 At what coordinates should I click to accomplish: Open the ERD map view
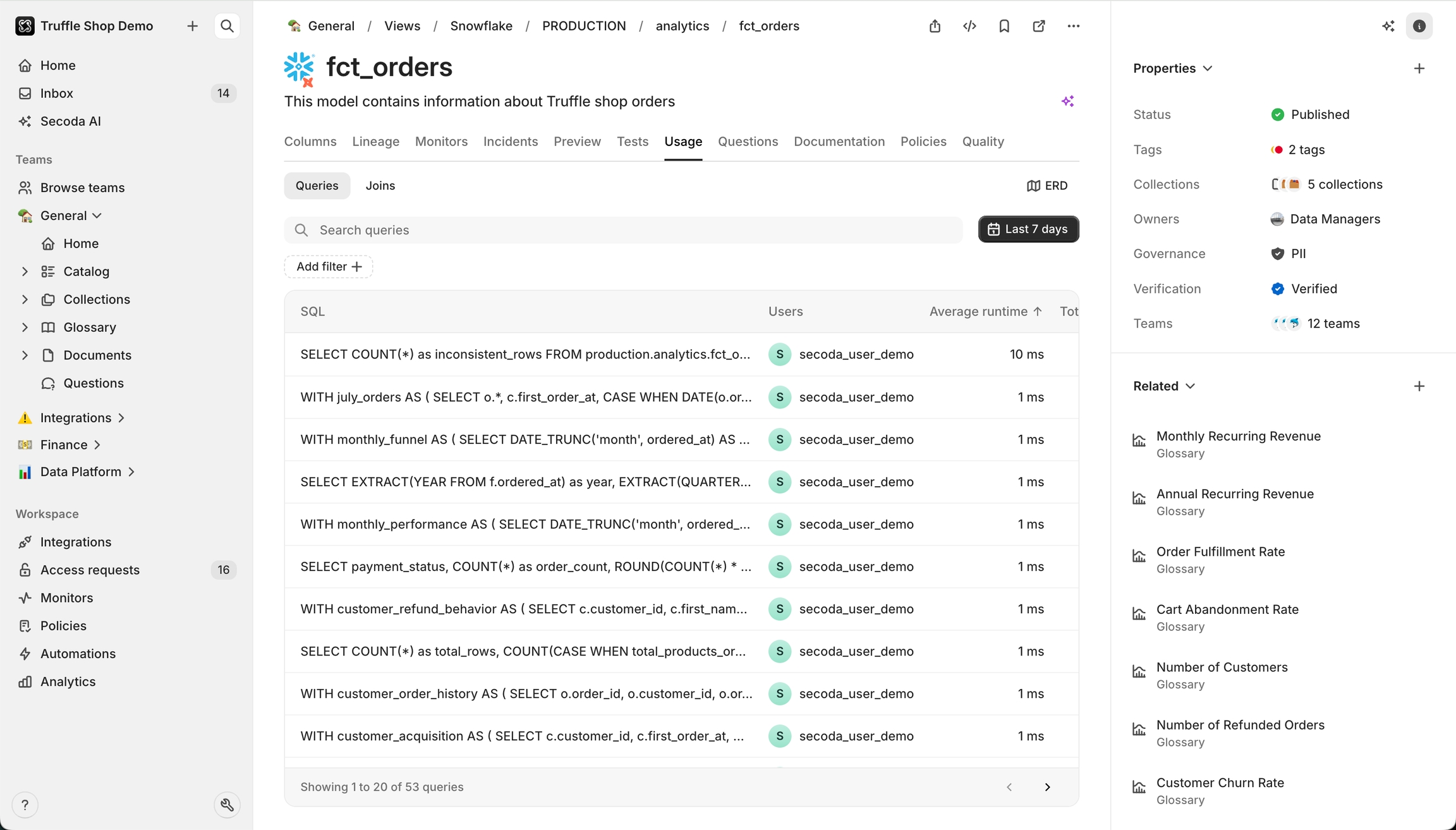(1047, 185)
